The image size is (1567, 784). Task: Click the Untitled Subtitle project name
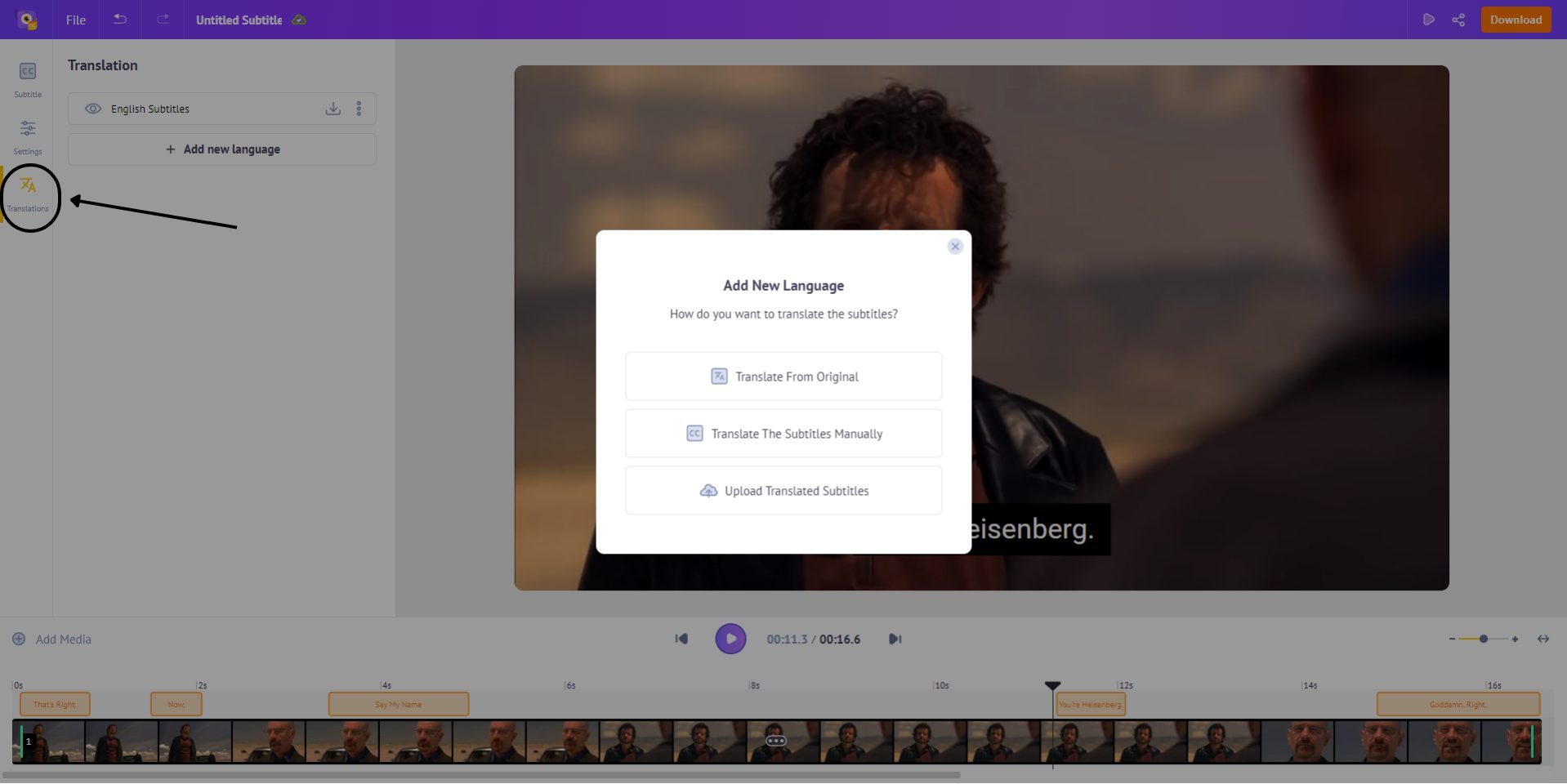(x=239, y=20)
